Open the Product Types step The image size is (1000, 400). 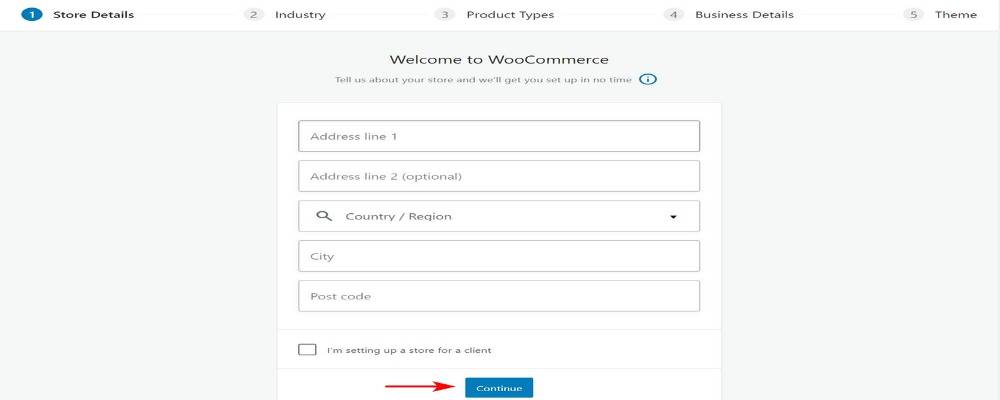[510, 15]
